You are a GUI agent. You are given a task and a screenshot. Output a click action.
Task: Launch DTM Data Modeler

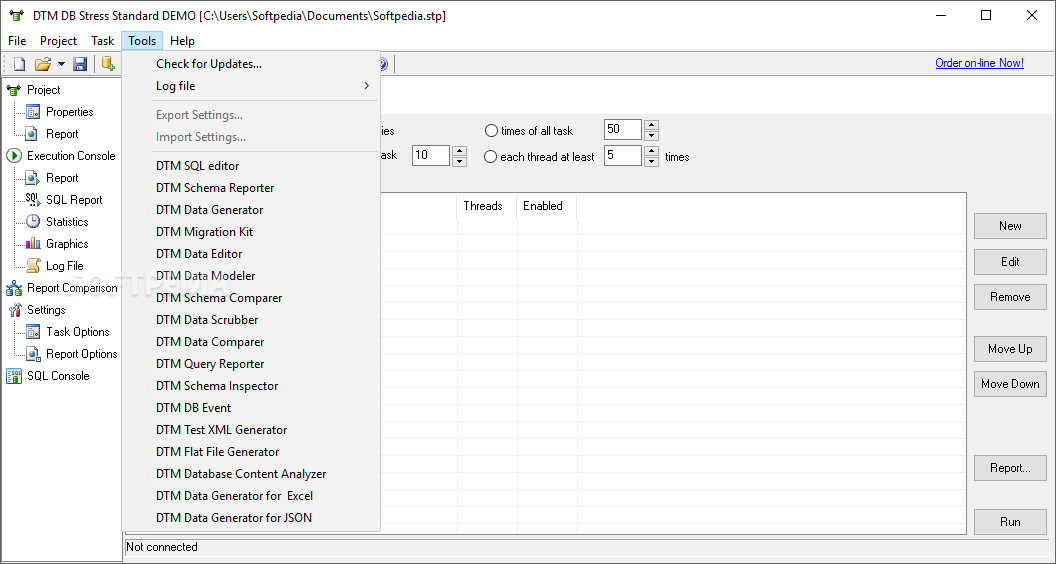[251, 276]
